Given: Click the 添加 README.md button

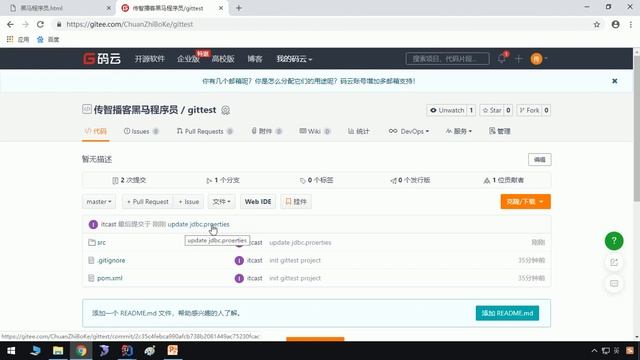Looking at the screenshot, I should click(x=507, y=313).
